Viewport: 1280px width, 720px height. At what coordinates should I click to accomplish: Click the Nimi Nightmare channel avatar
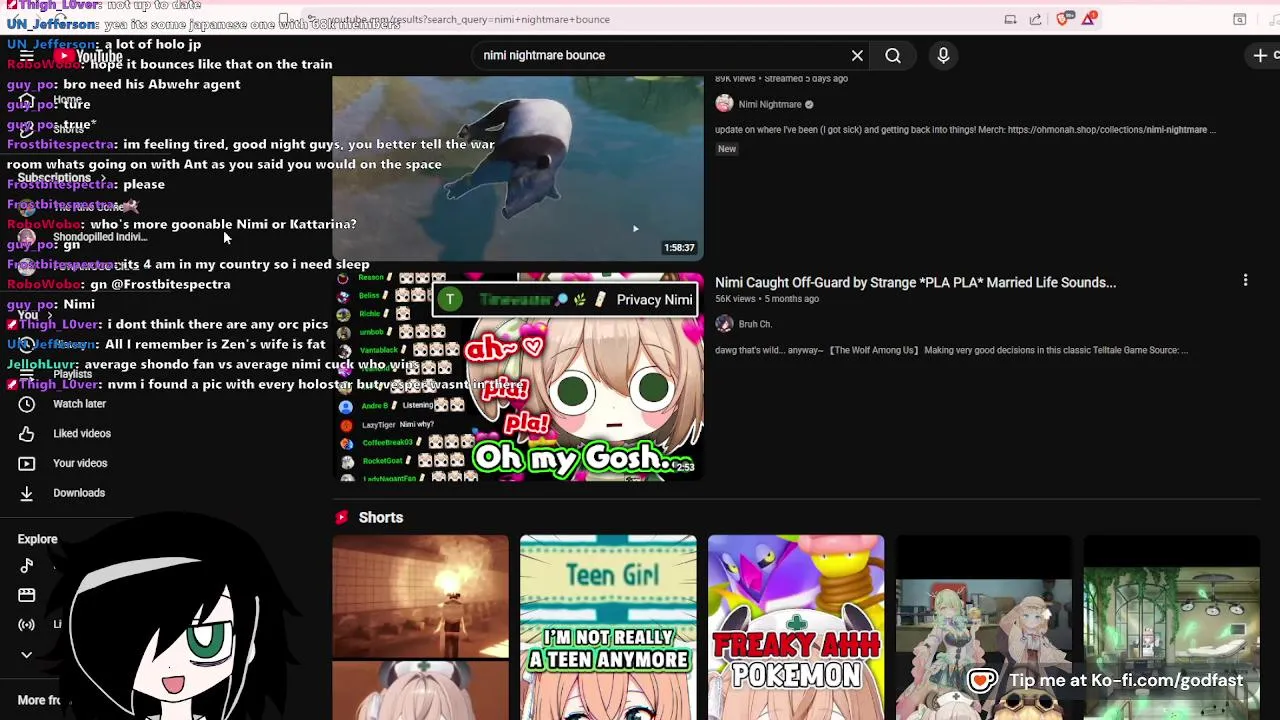tap(724, 104)
